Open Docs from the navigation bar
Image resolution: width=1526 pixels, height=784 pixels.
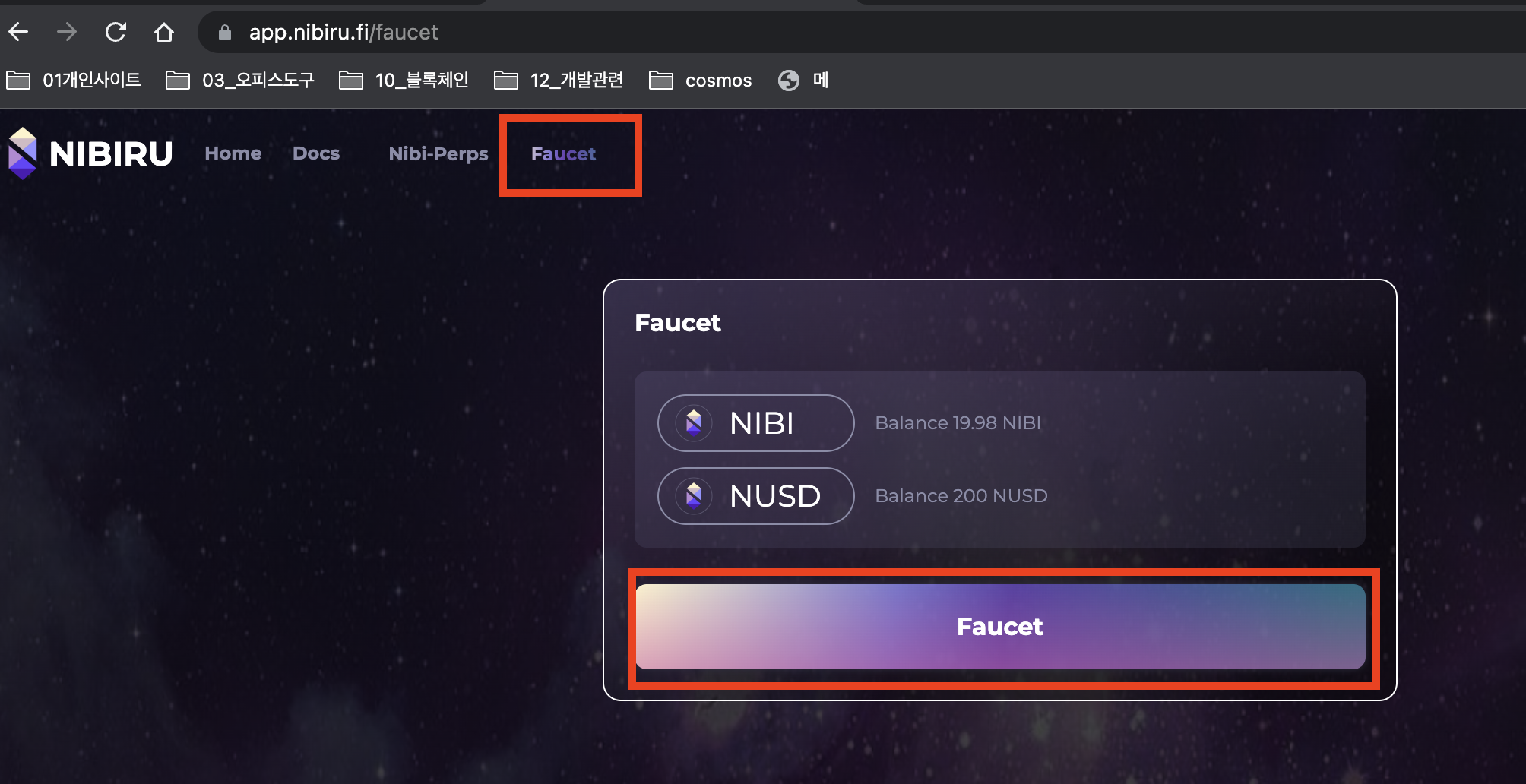coord(316,153)
